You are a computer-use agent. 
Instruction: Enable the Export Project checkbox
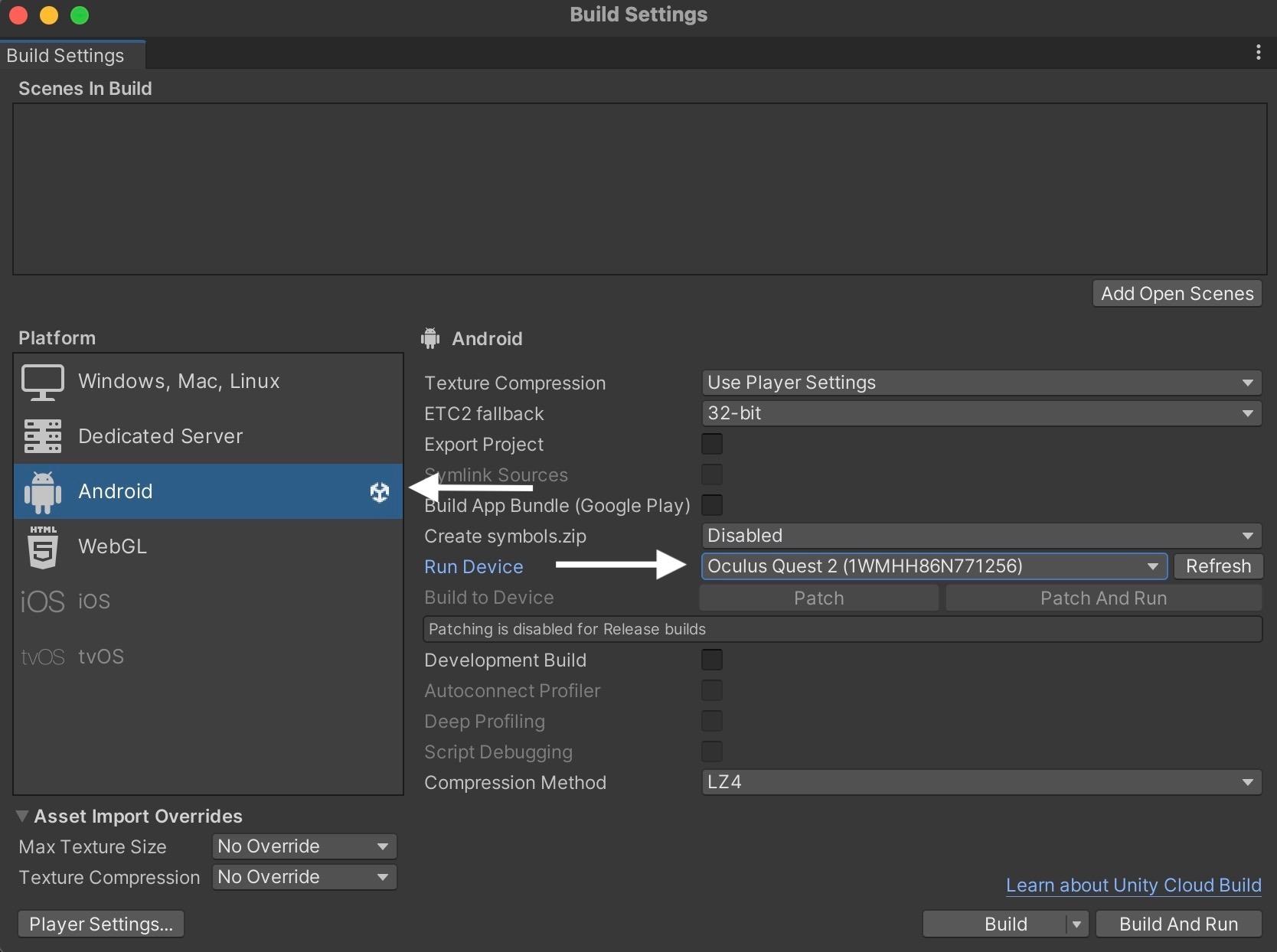[x=712, y=444]
